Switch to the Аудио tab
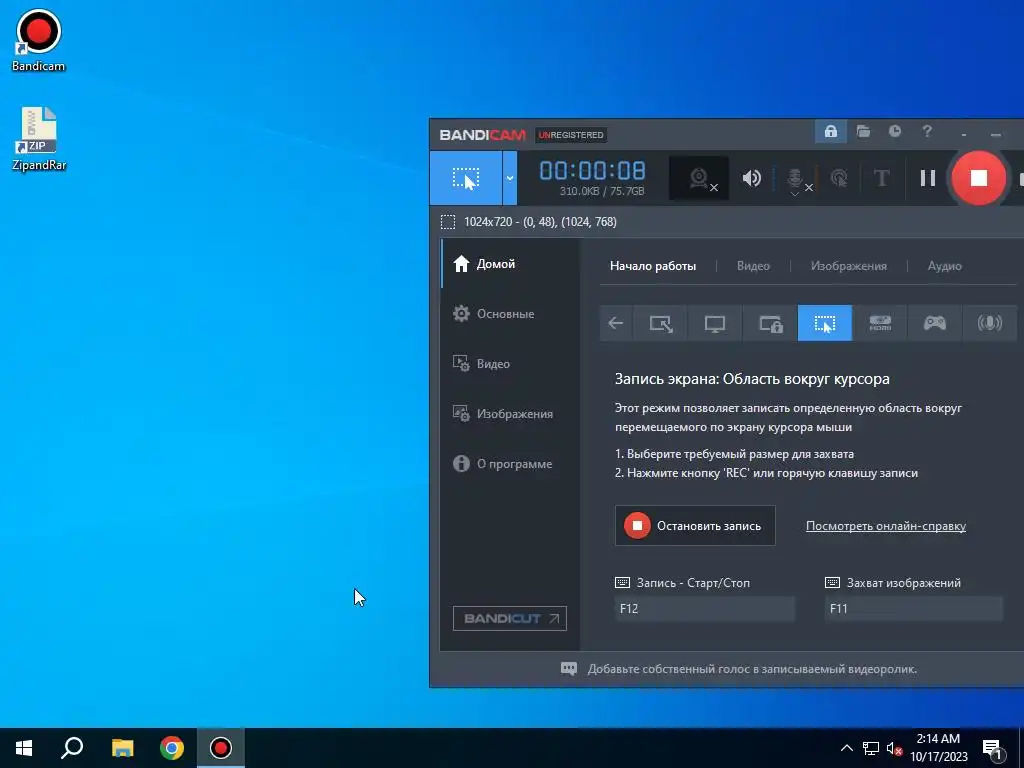 tap(944, 266)
